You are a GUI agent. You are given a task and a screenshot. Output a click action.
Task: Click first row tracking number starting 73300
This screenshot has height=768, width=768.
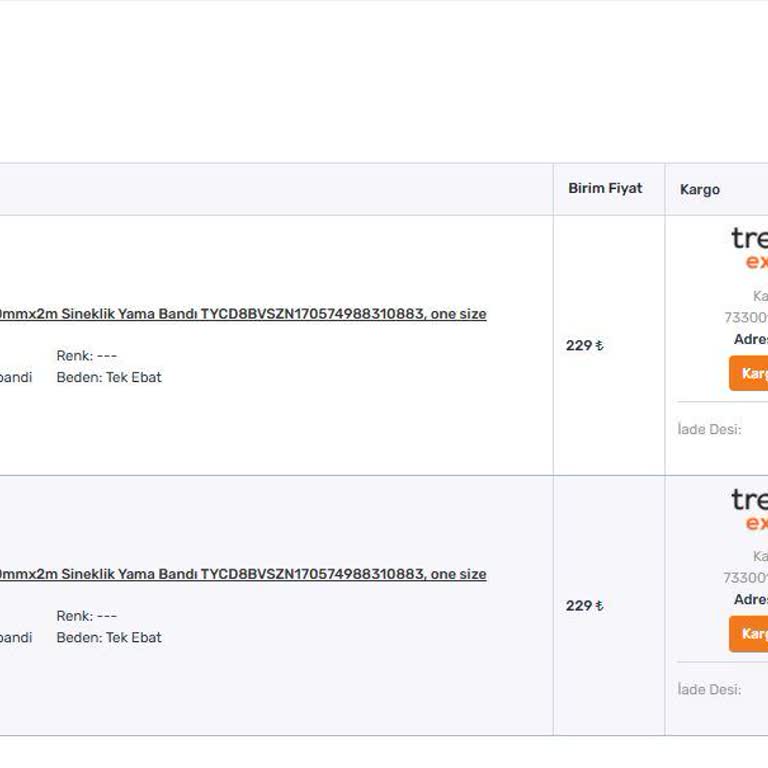click(746, 318)
